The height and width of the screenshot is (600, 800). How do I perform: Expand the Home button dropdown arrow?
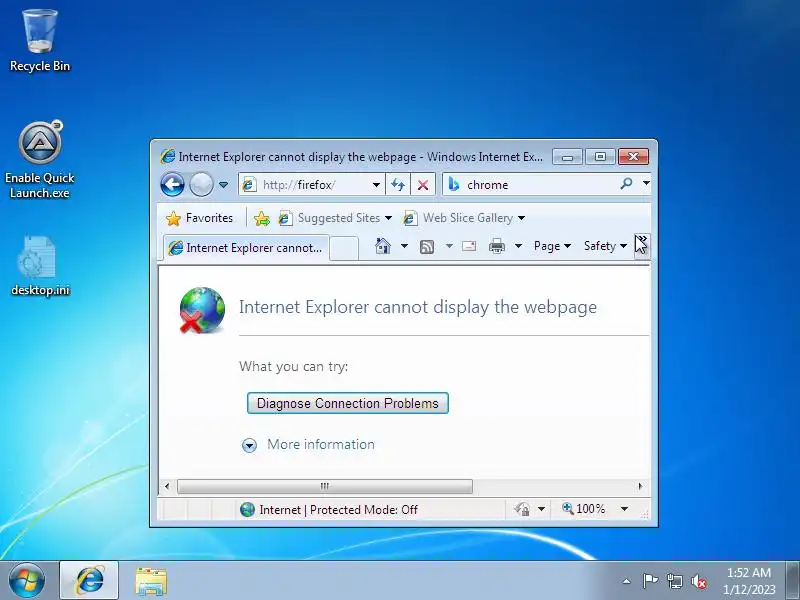(x=404, y=246)
